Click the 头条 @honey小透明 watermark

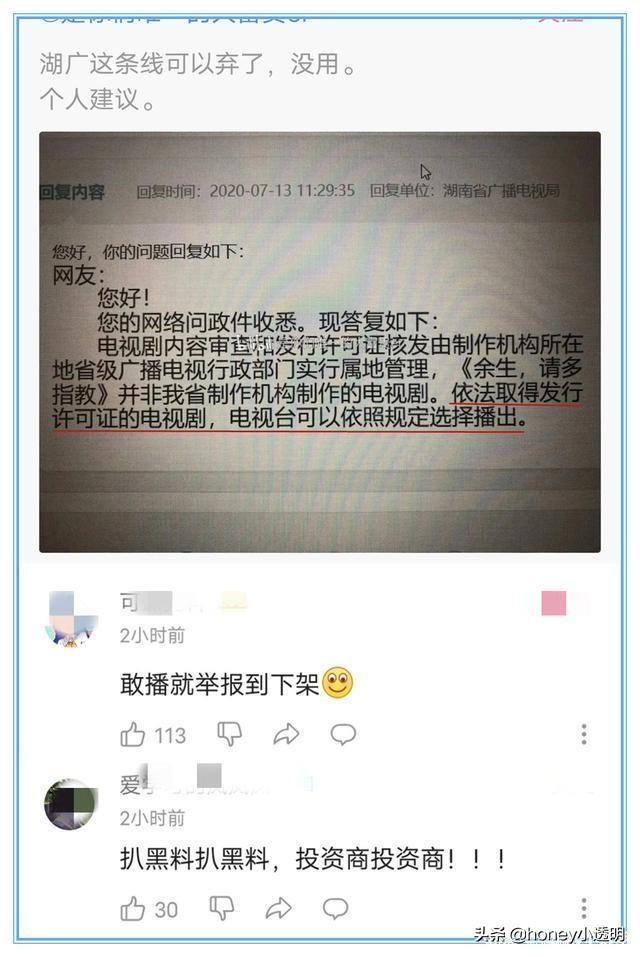[x=550, y=934]
